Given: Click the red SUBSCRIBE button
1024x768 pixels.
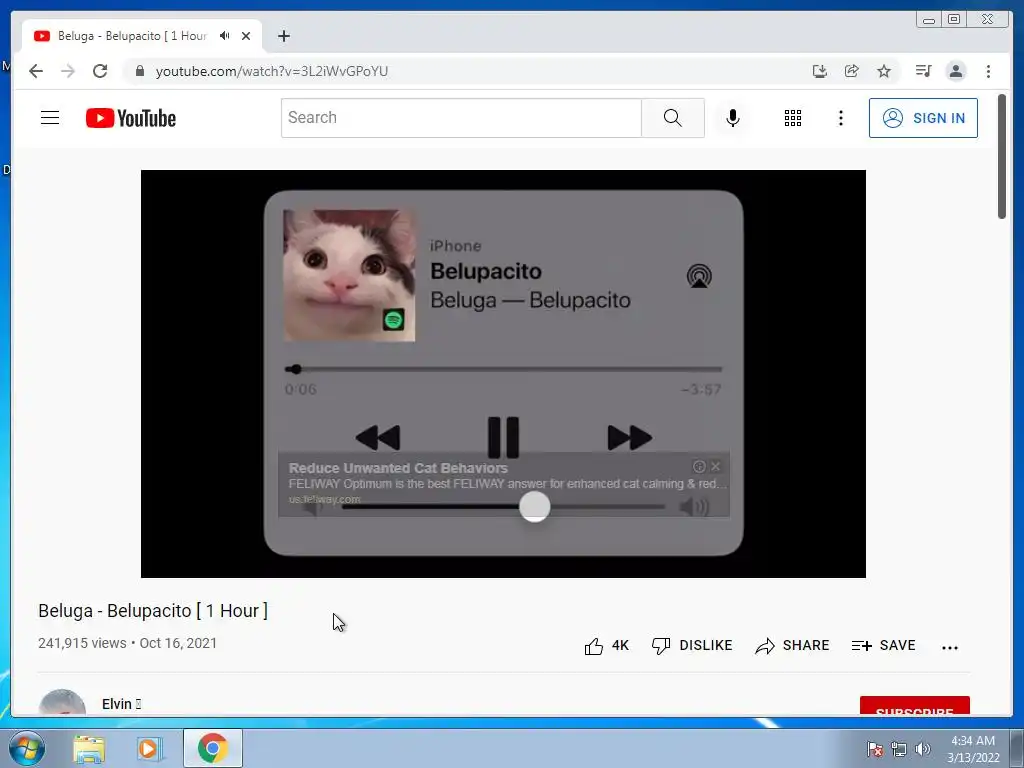Looking at the screenshot, I should 914,706.
